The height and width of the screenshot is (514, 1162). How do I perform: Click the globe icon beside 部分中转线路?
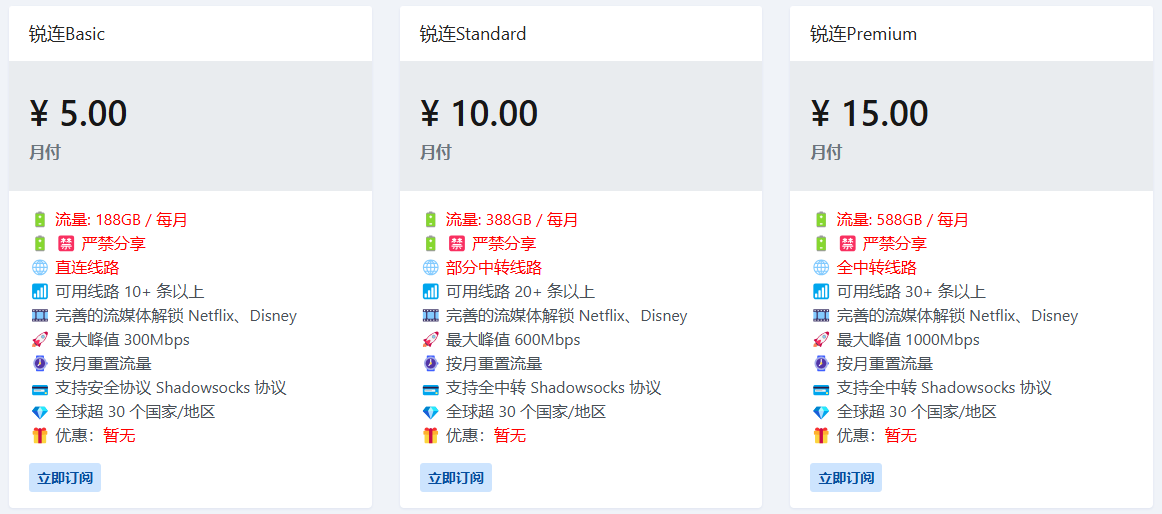coord(431,267)
